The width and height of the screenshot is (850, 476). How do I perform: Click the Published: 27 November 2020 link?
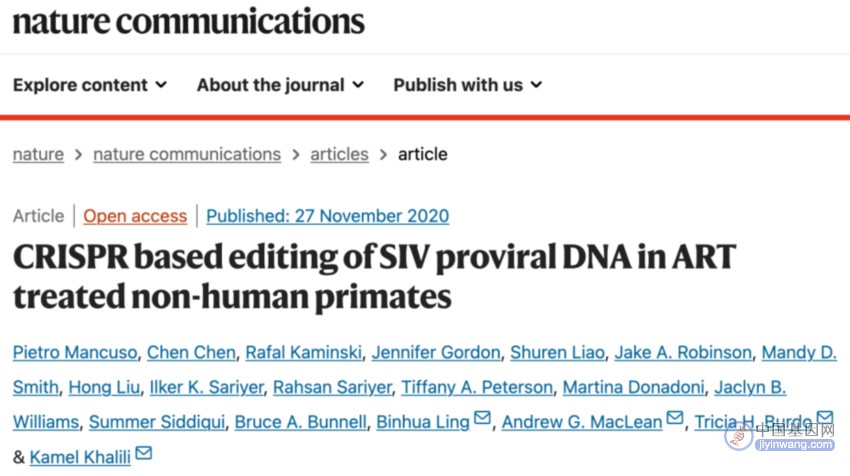pos(327,216)
